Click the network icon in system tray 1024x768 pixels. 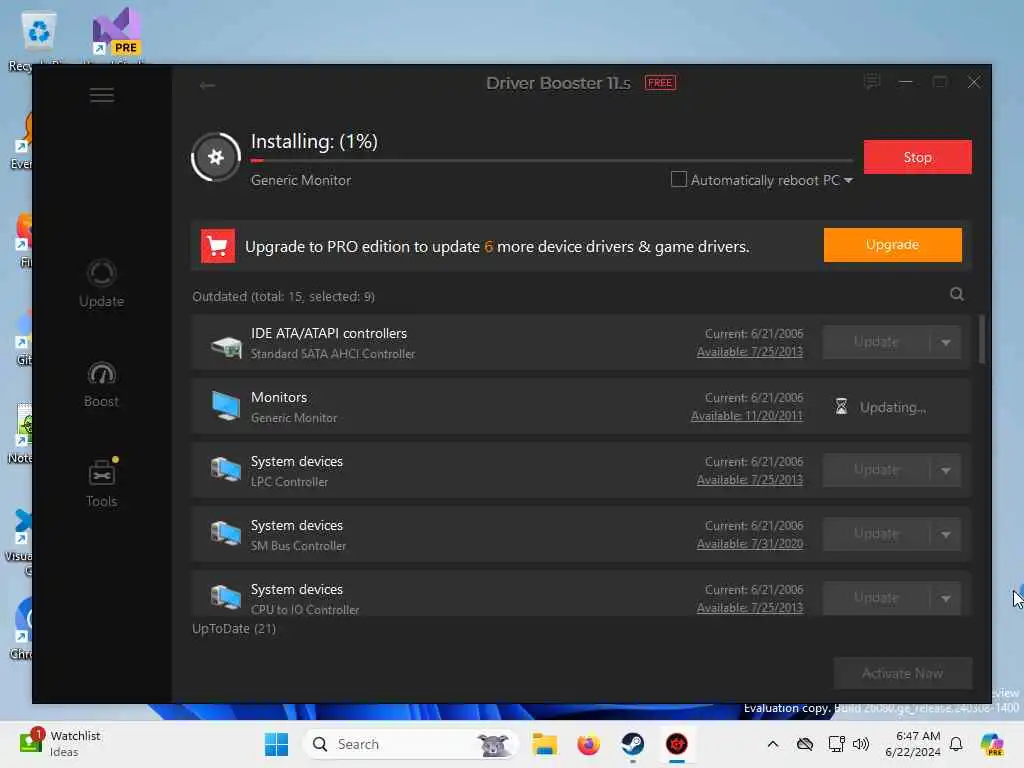point(836,744)
